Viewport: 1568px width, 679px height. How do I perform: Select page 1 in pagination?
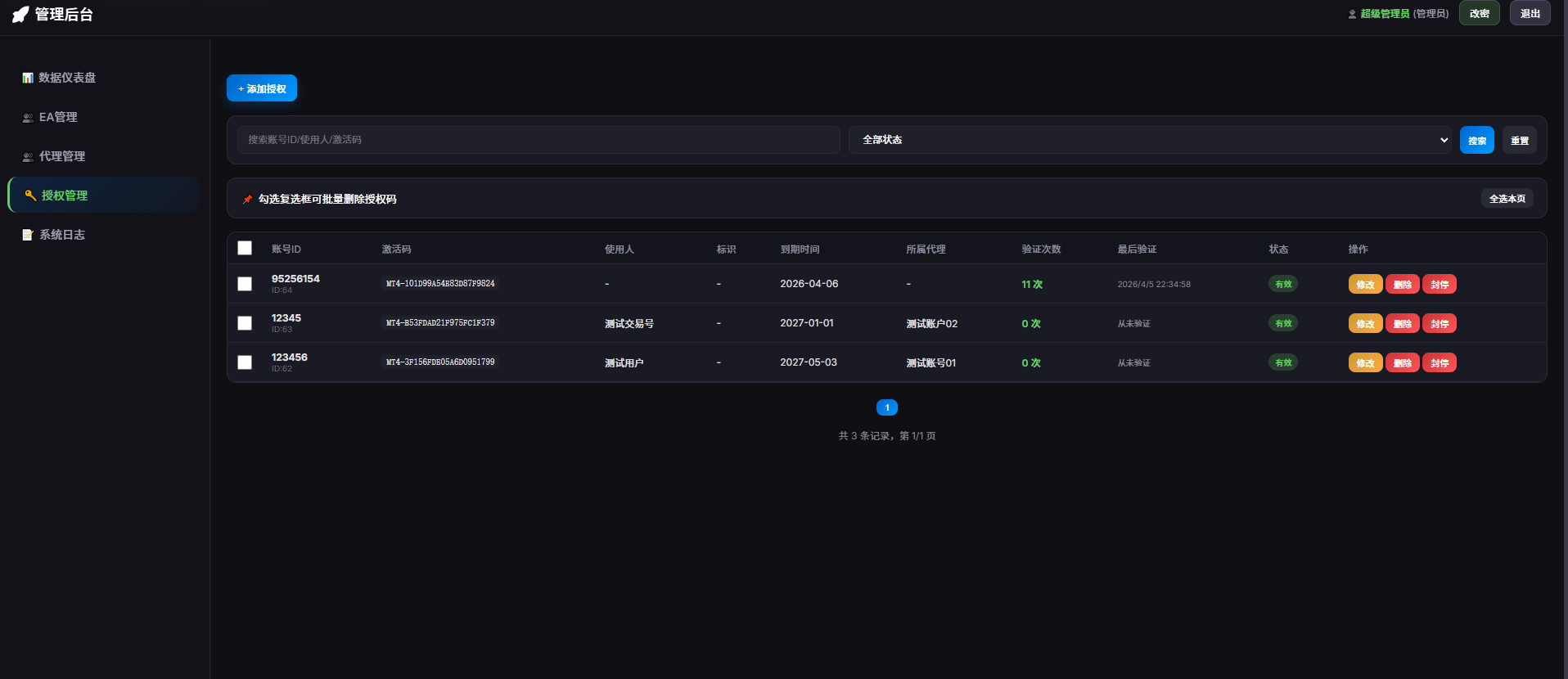886,407
